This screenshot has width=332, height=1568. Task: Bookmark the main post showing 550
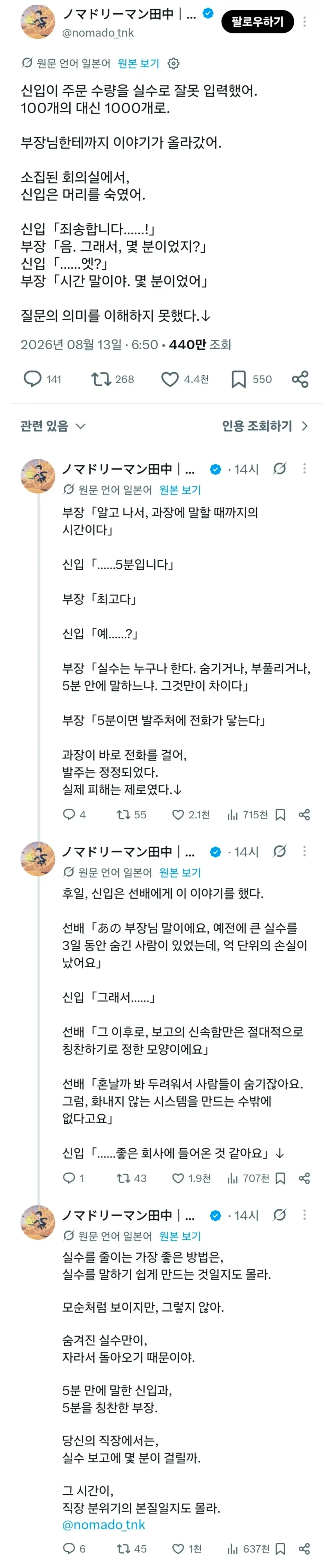(251, 379)
